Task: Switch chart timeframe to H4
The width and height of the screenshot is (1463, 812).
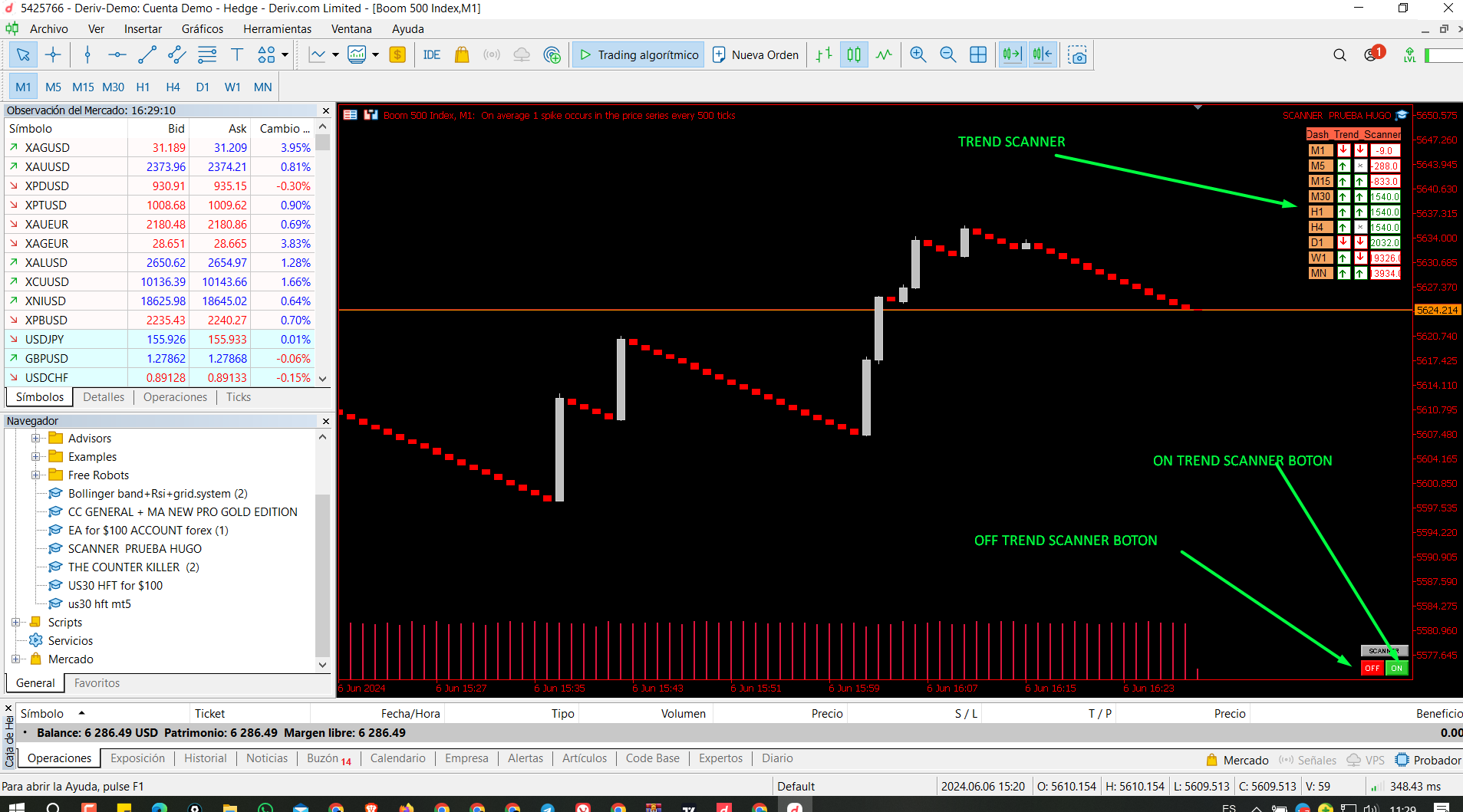Action: tap(173, 87)
